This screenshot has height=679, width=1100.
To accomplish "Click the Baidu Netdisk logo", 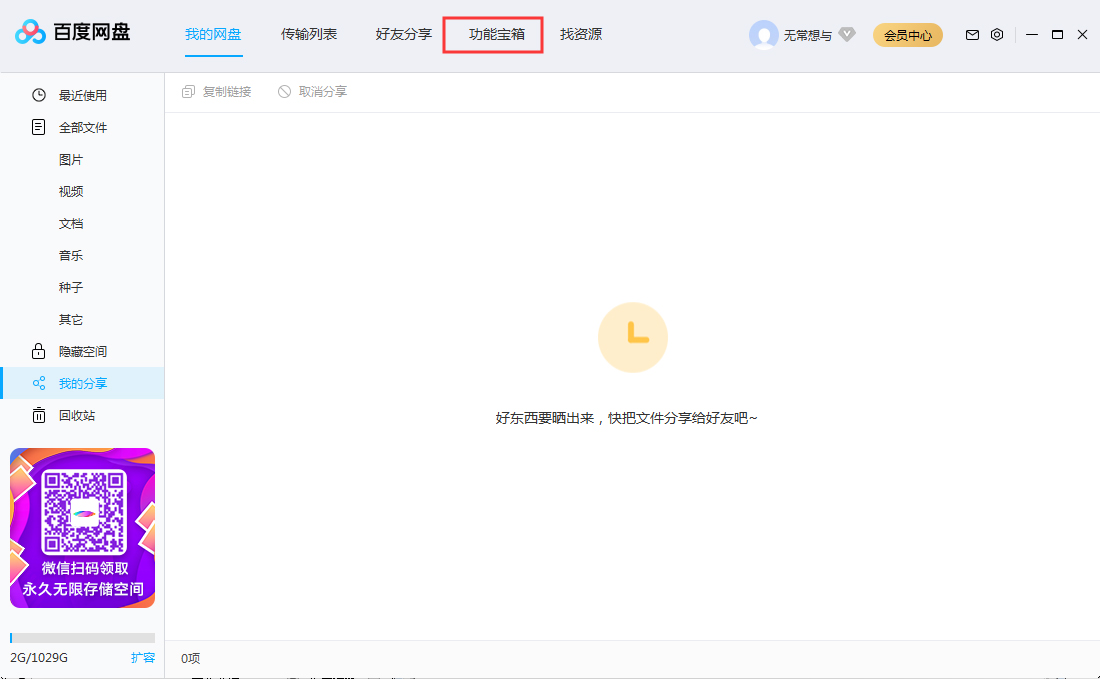I will coord(73,33).
